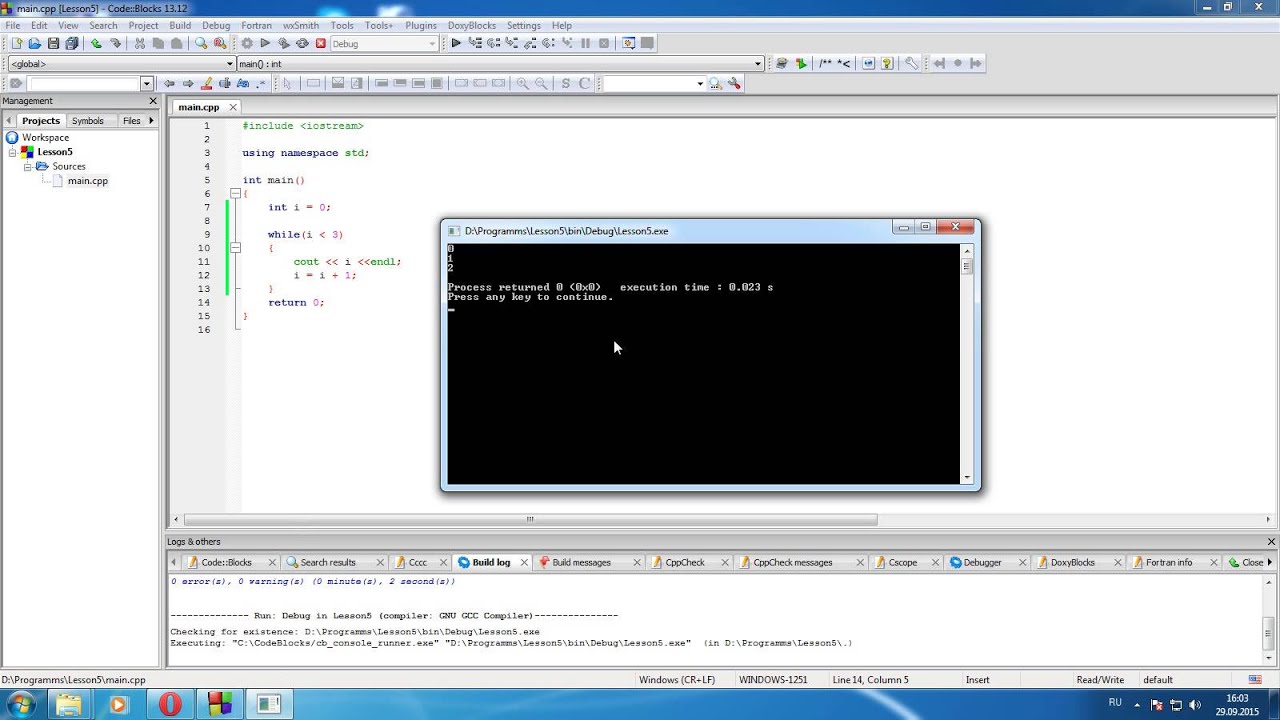Click the RU language indicator
The width and height of the screenshot is (1280, 720).
(1115, 703)
